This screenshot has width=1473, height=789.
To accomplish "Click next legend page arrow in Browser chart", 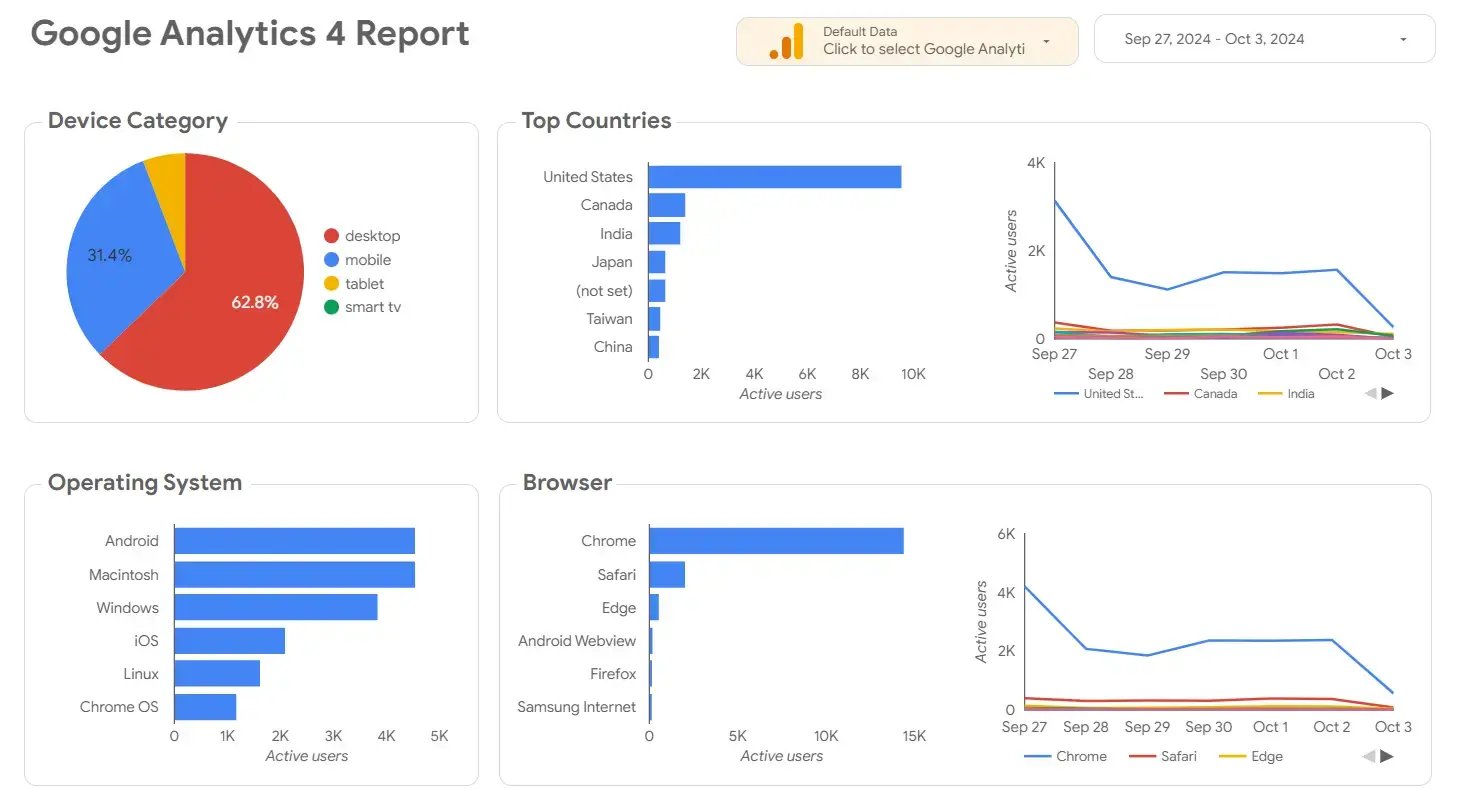I will 1387,756.
